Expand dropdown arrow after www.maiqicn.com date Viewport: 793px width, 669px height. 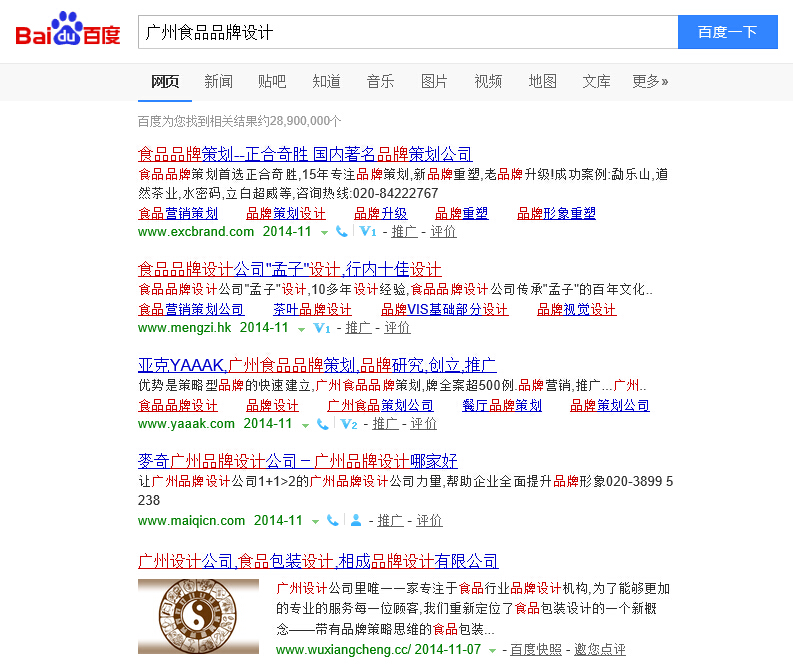coord(314,522)
